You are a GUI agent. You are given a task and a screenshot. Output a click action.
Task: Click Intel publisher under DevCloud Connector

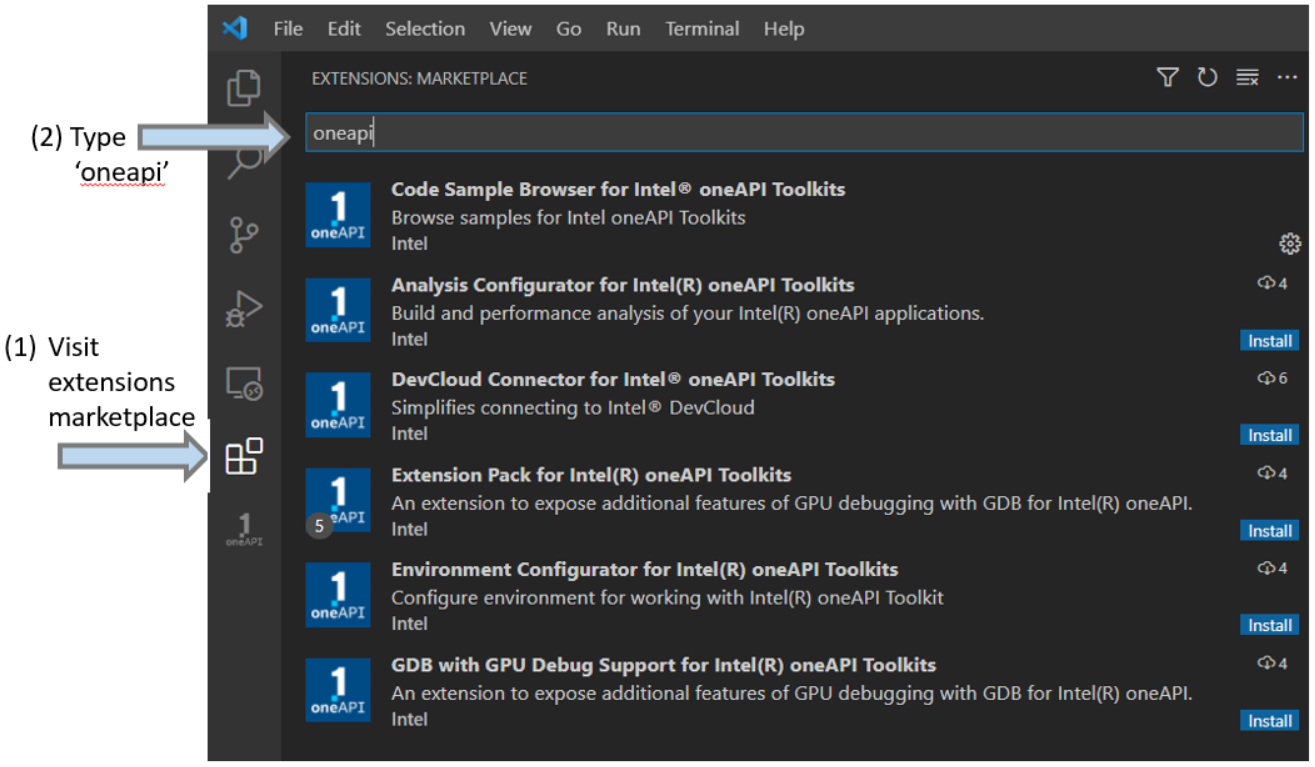(409, 434)
